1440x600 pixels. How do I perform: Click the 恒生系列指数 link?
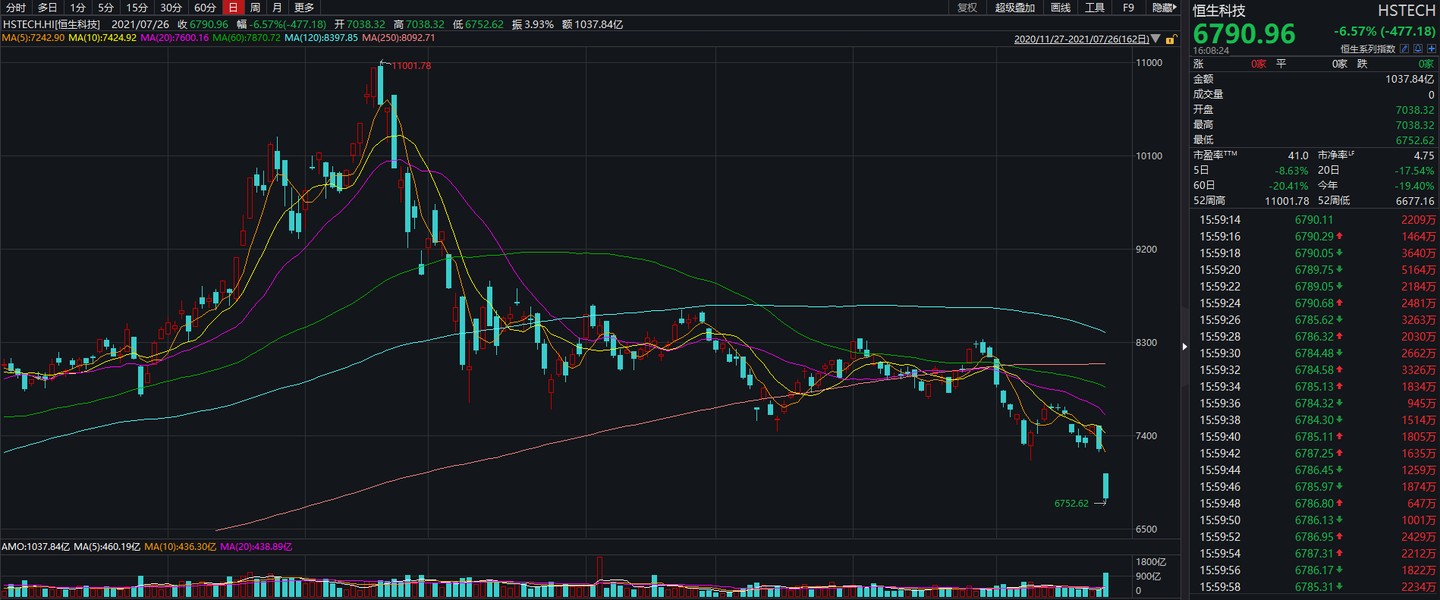[1368, 48]
